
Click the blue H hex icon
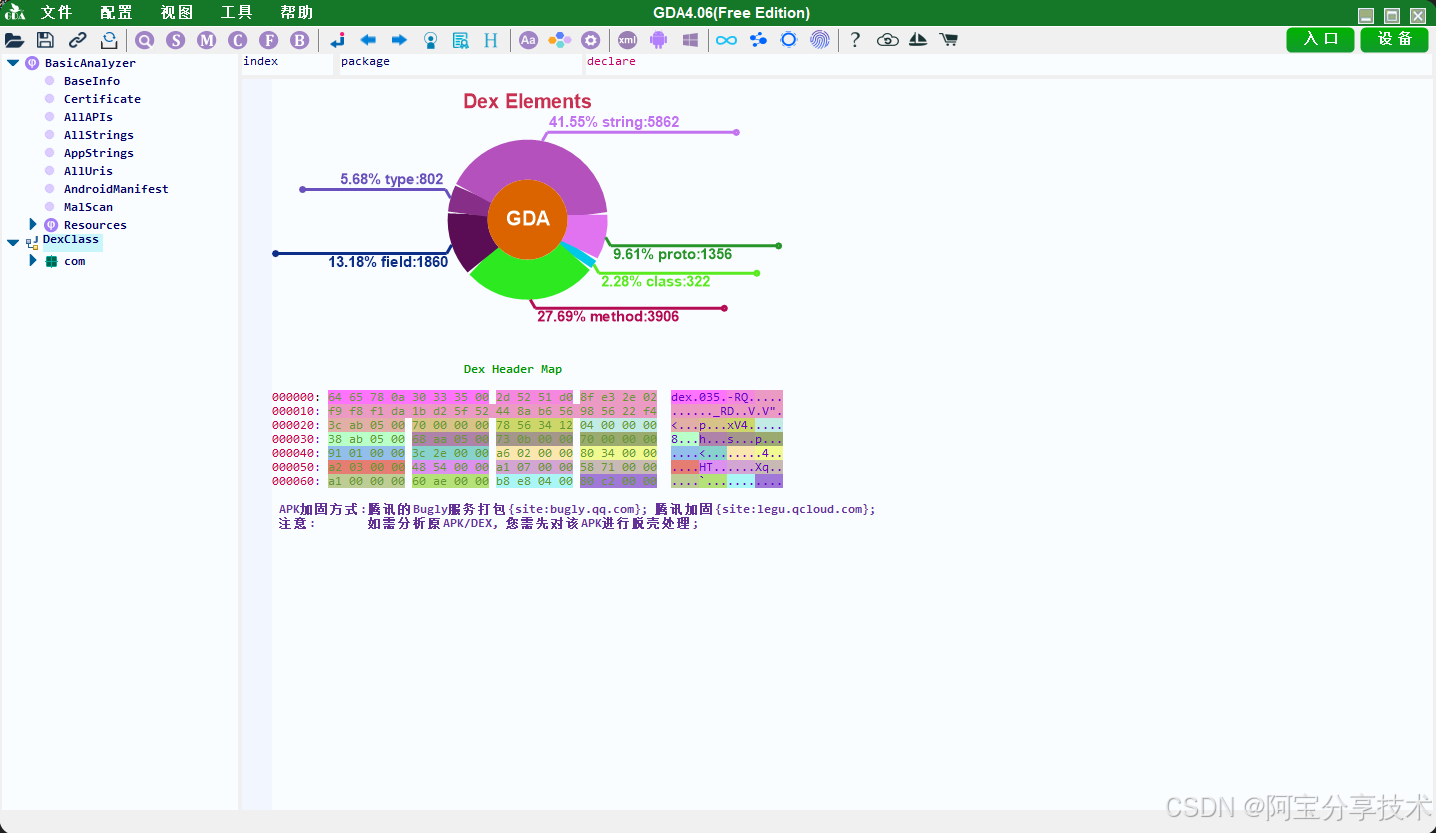click(x=491, y=40)
